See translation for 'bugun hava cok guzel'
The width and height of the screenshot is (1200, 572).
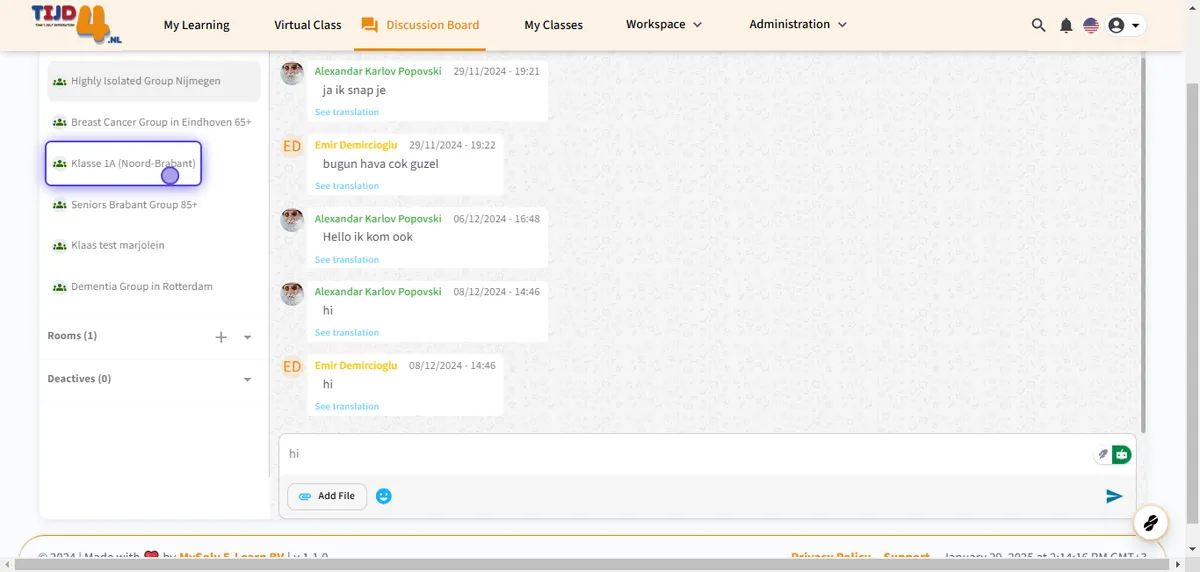[x=347, y=186]
